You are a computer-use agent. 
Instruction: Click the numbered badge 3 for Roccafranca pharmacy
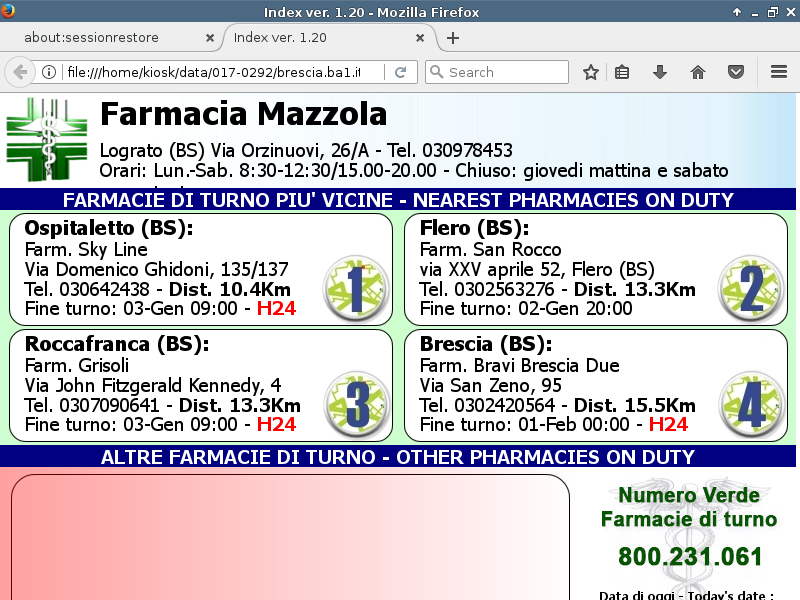356,403
